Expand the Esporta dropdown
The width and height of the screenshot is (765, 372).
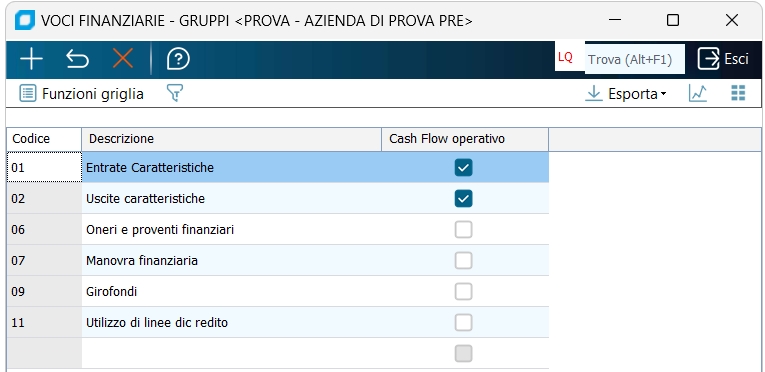click(x=626, y=93)
